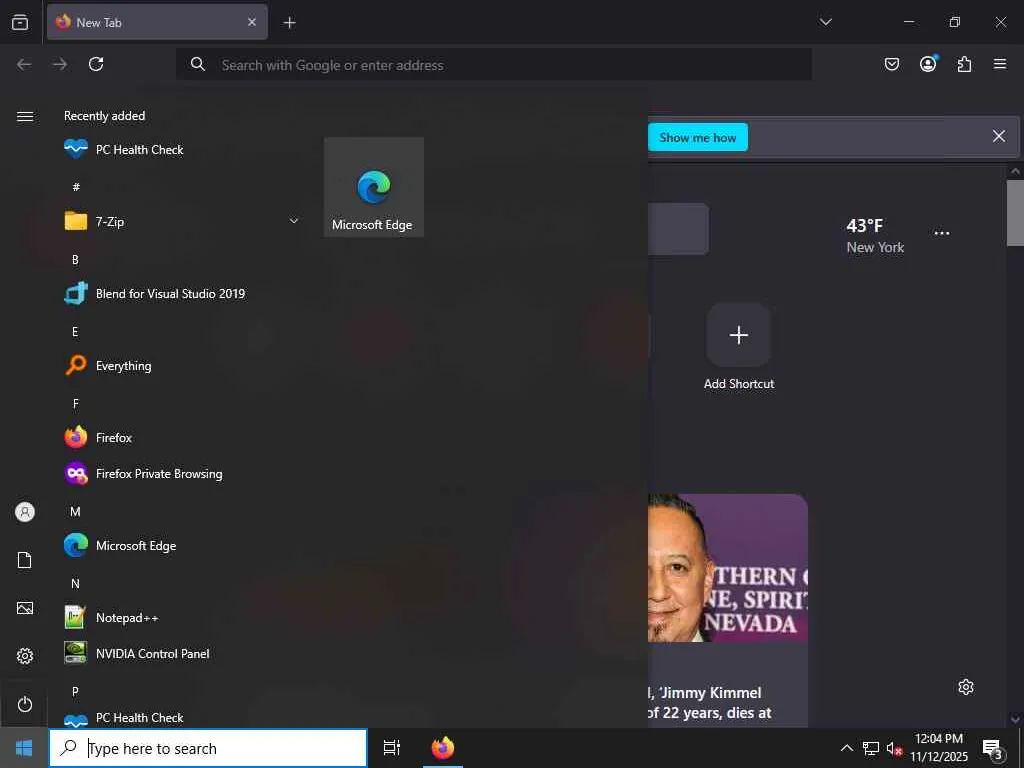Focus the taskbar search box
The height and width of the screenshot is (768, 1024).
pos(208,748)
